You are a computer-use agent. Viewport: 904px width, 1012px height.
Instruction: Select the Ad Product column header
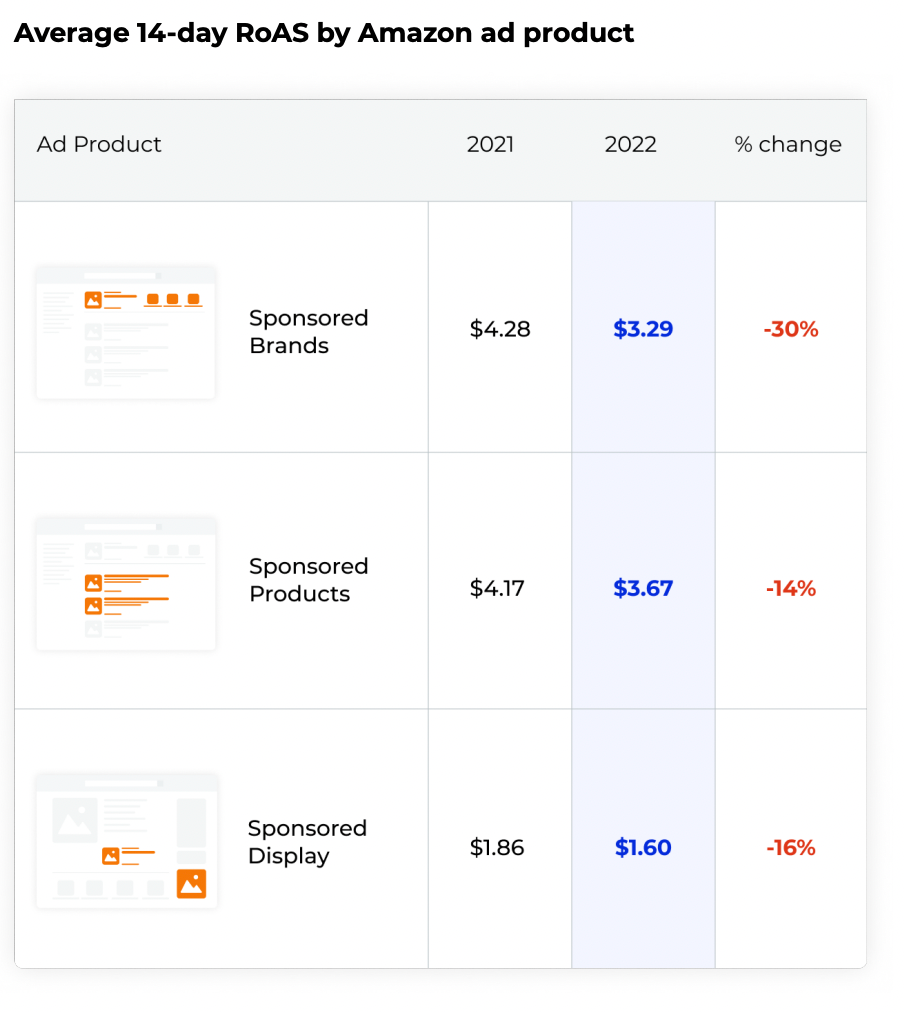click(x=99, y=144)
